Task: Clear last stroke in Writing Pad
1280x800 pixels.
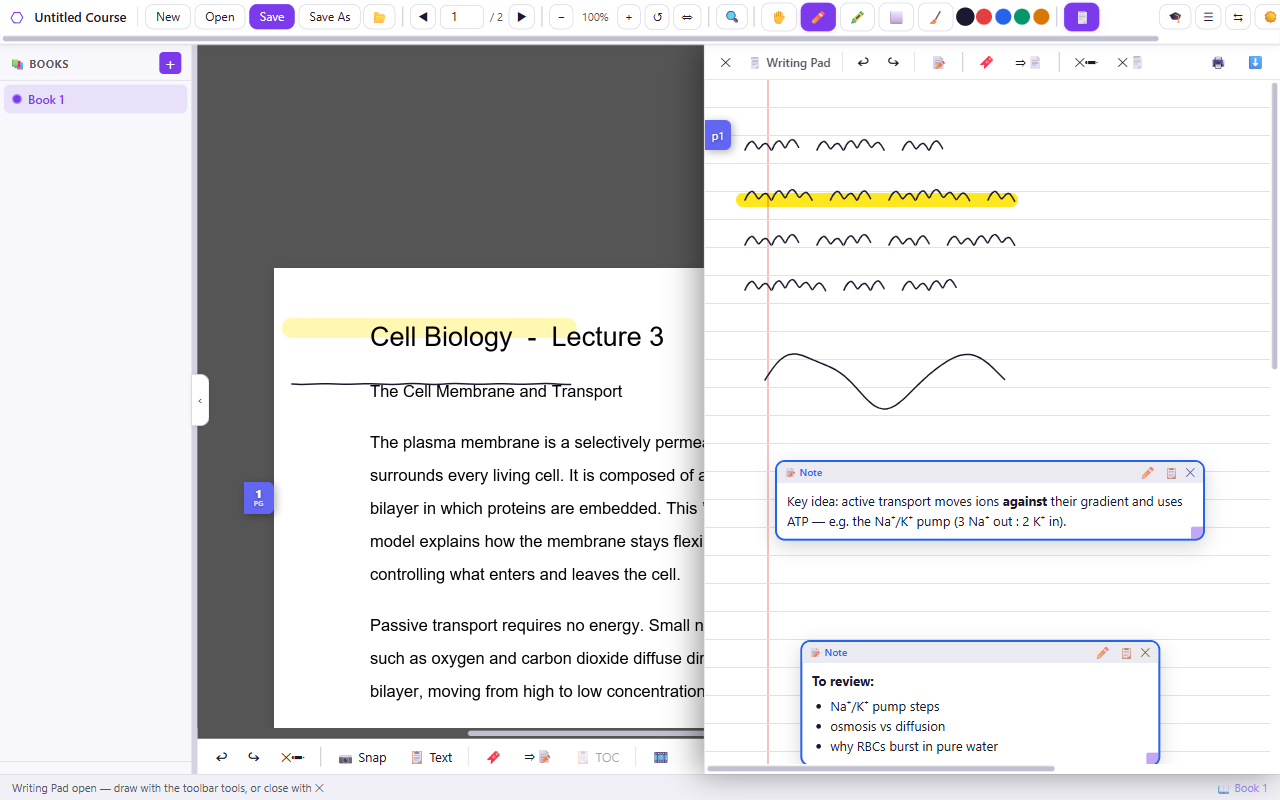Action: [x=1086, y=62]
